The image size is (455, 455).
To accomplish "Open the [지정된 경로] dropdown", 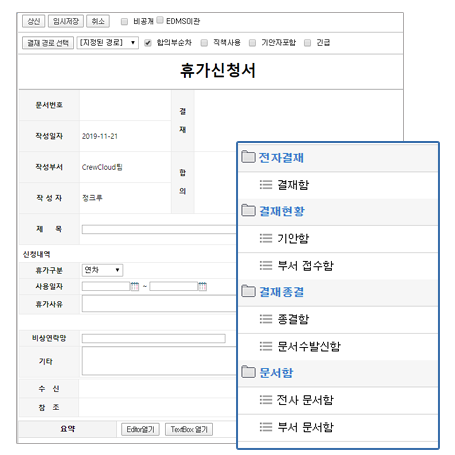I will [107, 43].
